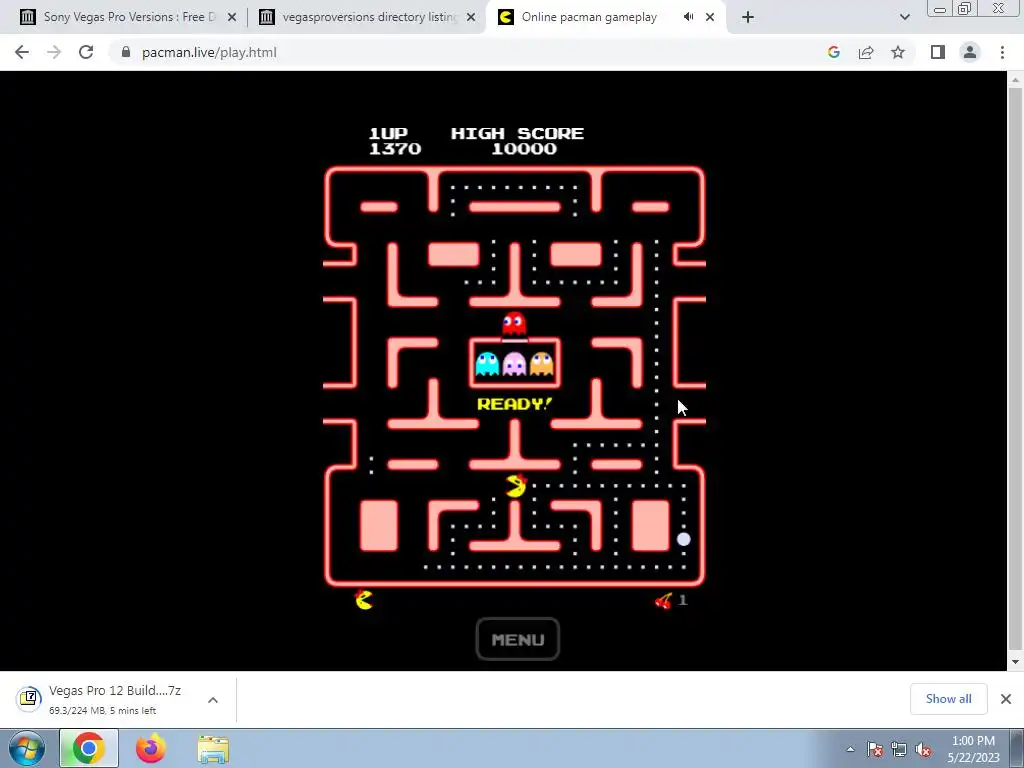Image resolution: width=1024 pixels, height=768 pixels.
Task: Switch to vegasproversions directory listing tab
Action: click(369, 17)
